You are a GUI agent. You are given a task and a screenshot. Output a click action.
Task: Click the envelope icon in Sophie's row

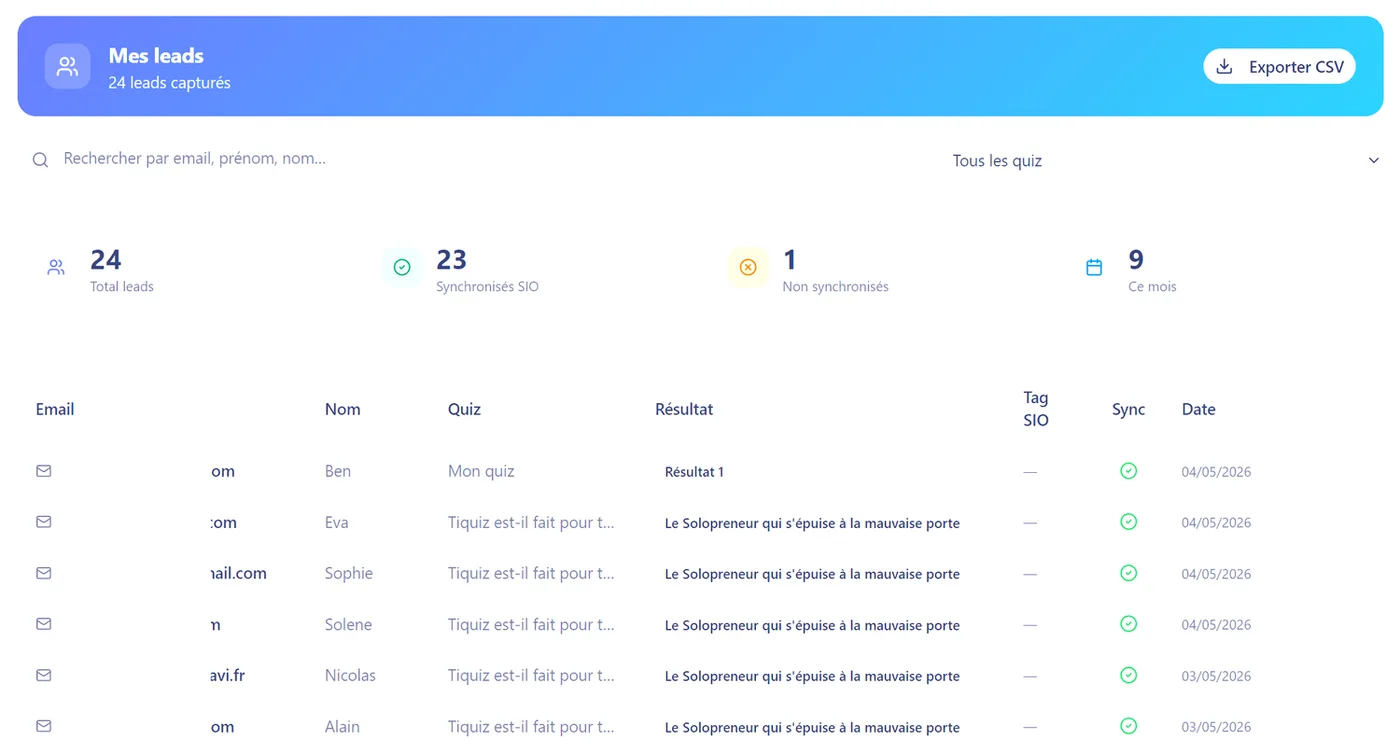[x=44, y=573]
